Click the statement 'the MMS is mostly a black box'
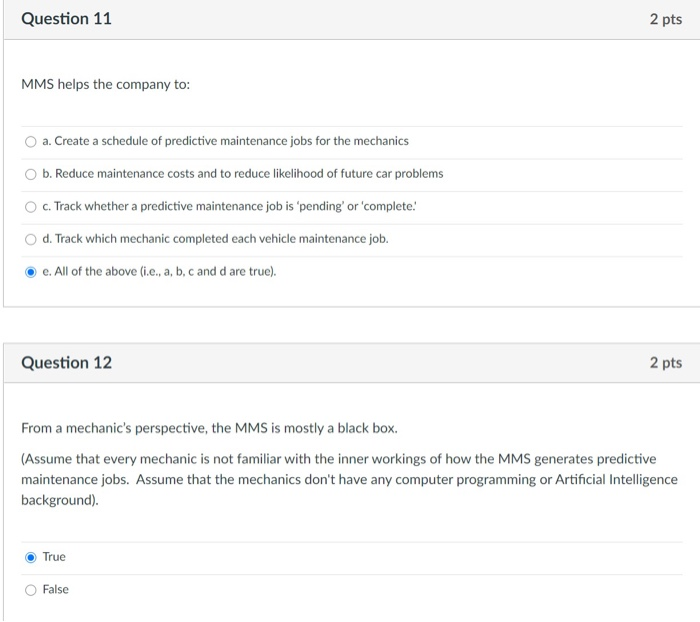The image size is (700, 622). pos(304,428)
